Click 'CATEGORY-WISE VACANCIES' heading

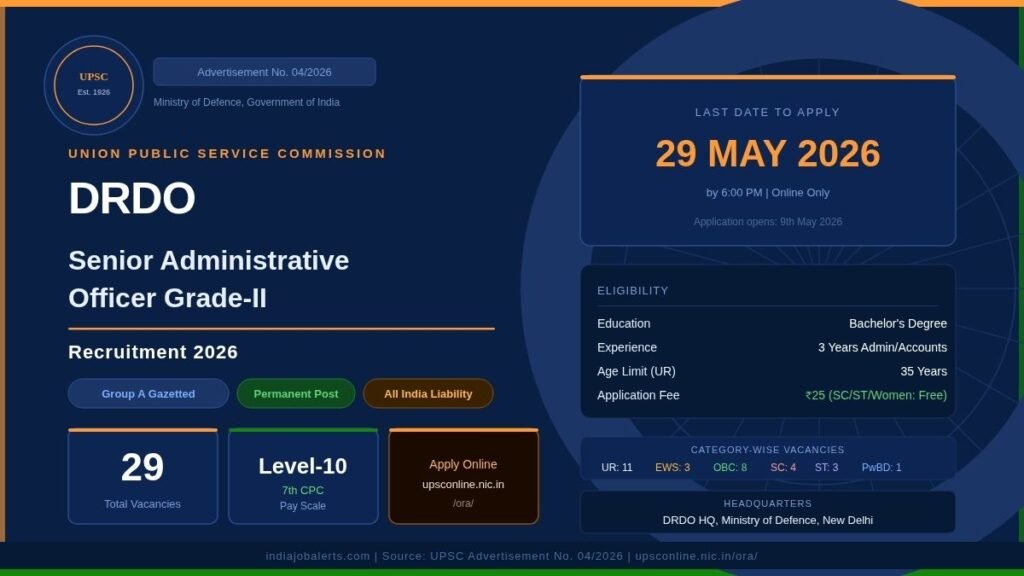pos(767,450)
